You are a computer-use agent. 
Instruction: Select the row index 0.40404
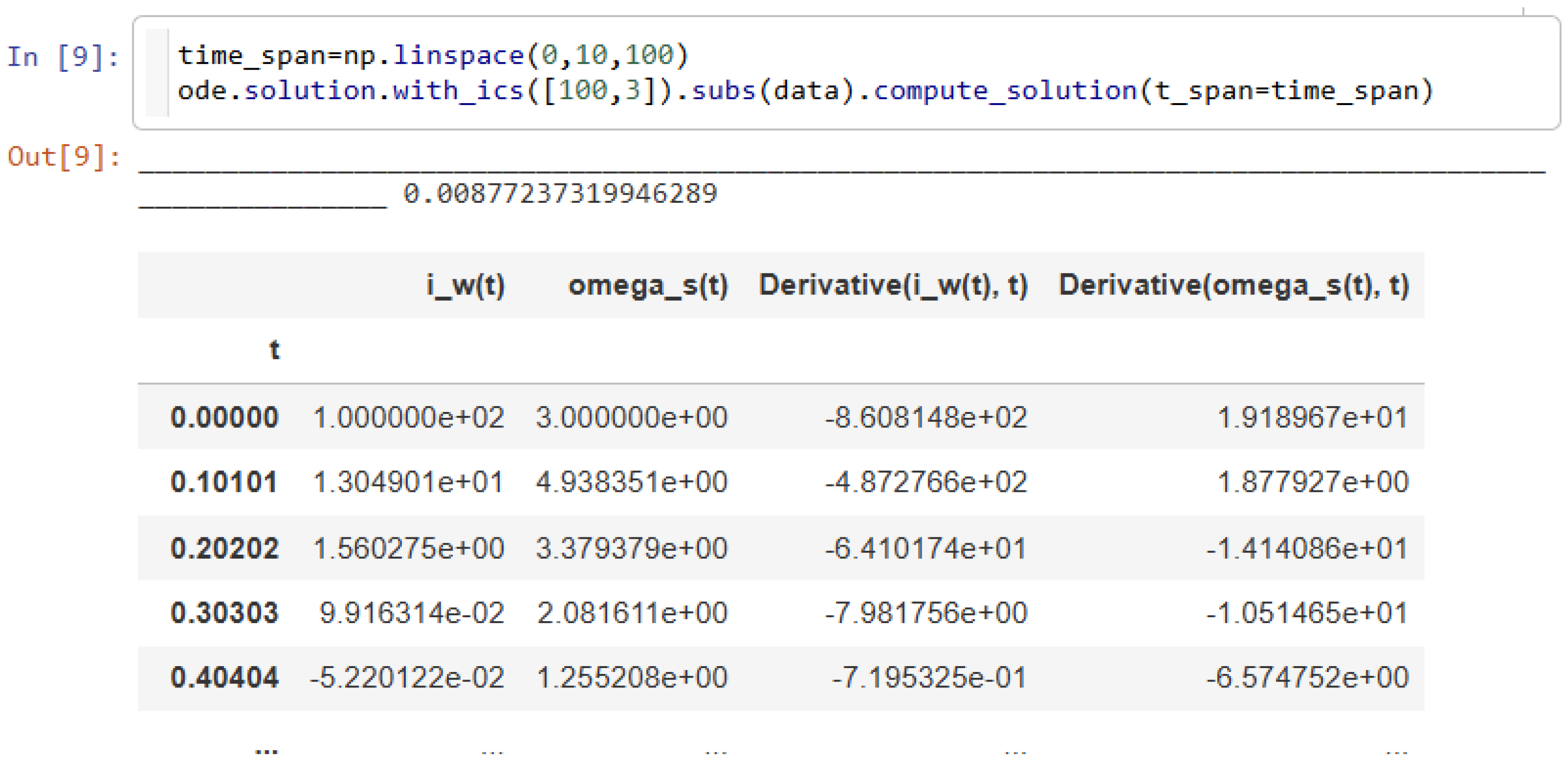pos(225,677)
